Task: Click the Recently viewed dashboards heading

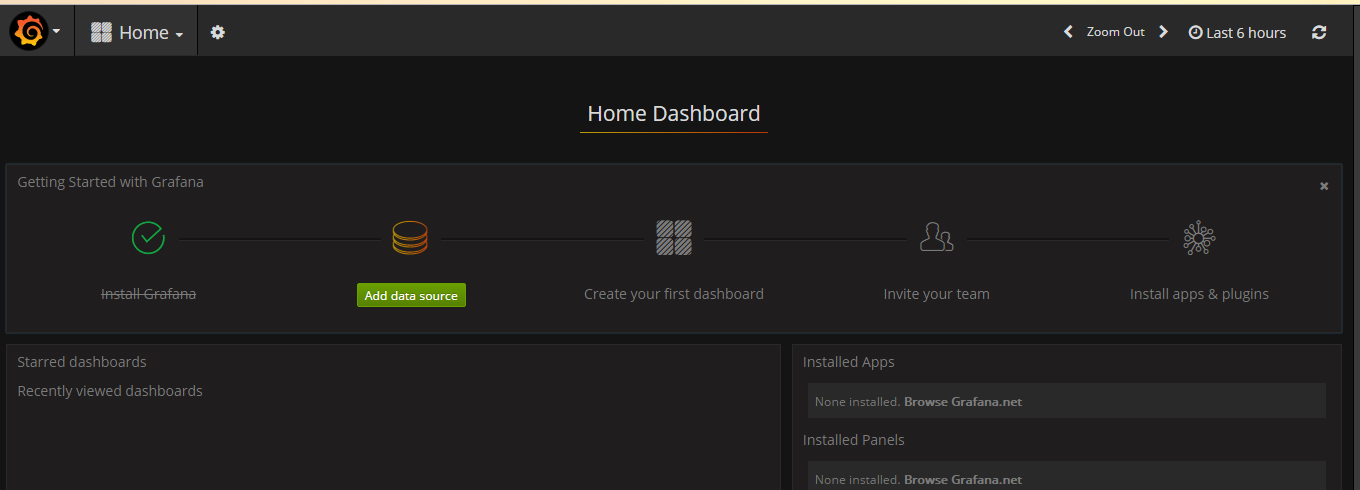Action: (110, 391)
